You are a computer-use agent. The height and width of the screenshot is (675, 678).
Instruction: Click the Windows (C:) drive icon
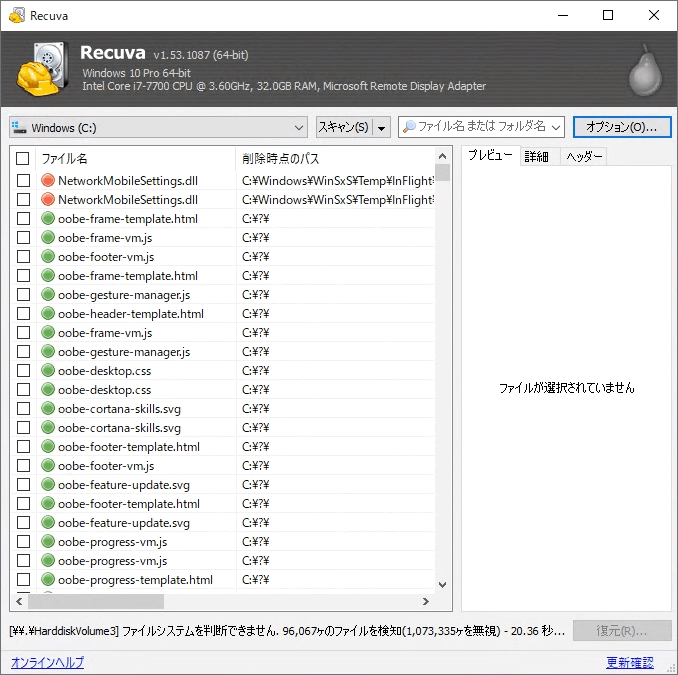tap(20, 128)
